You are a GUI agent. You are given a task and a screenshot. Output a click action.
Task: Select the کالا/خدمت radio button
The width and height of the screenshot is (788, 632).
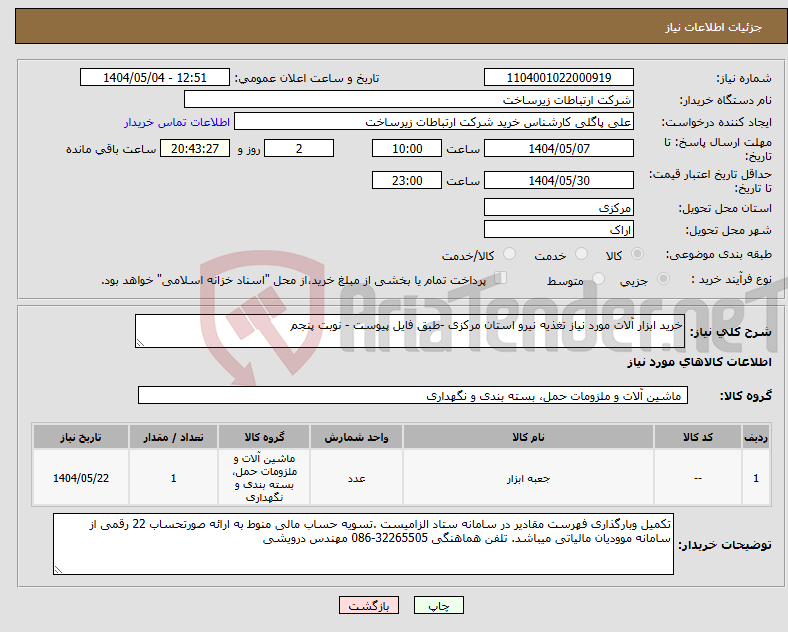click(510, 254)
